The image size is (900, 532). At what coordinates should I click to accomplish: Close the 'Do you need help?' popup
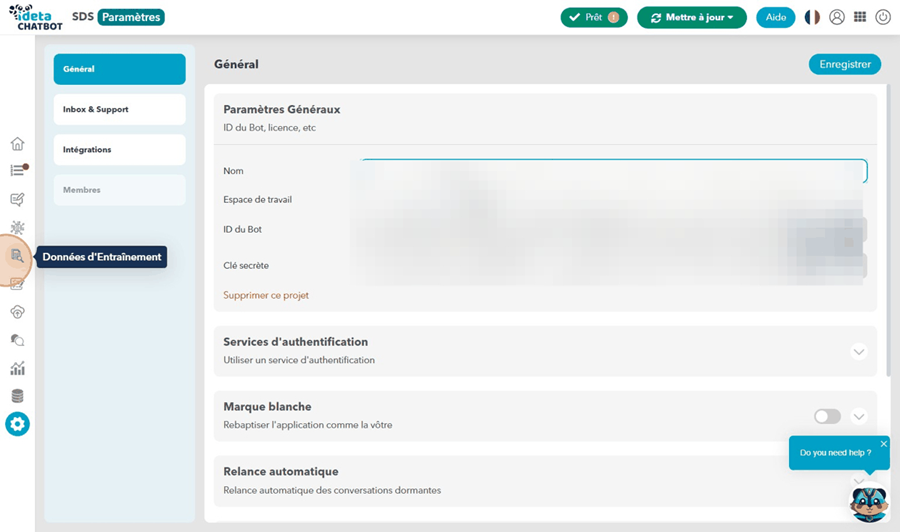(x=883, y=443)
